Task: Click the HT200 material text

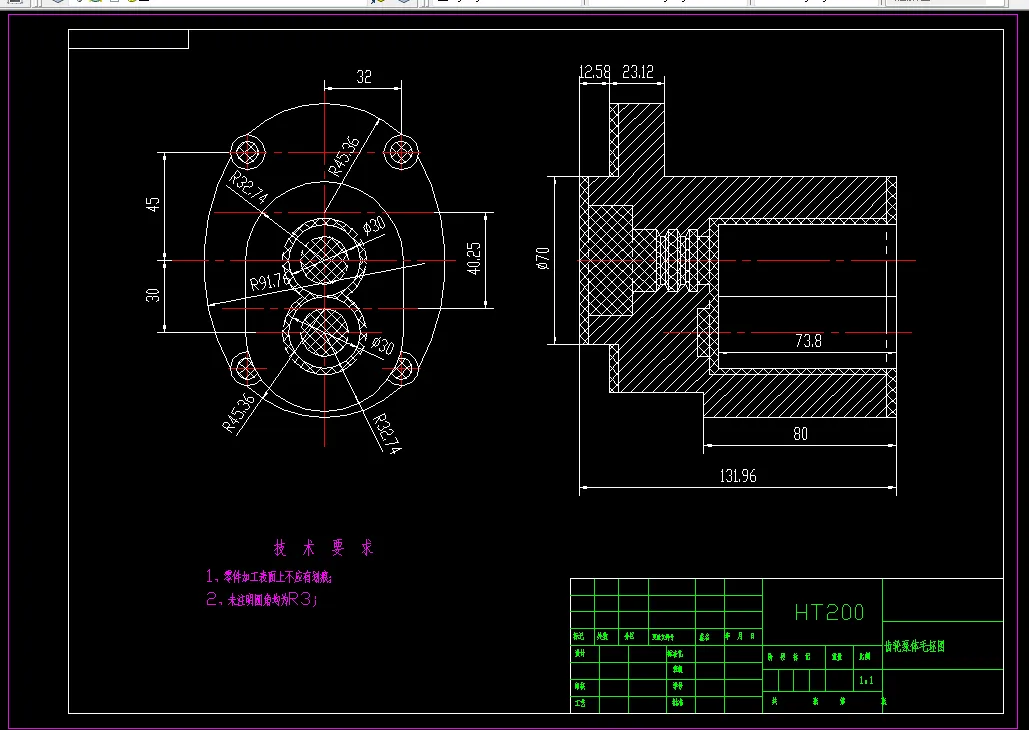Action: click(829, 612)
